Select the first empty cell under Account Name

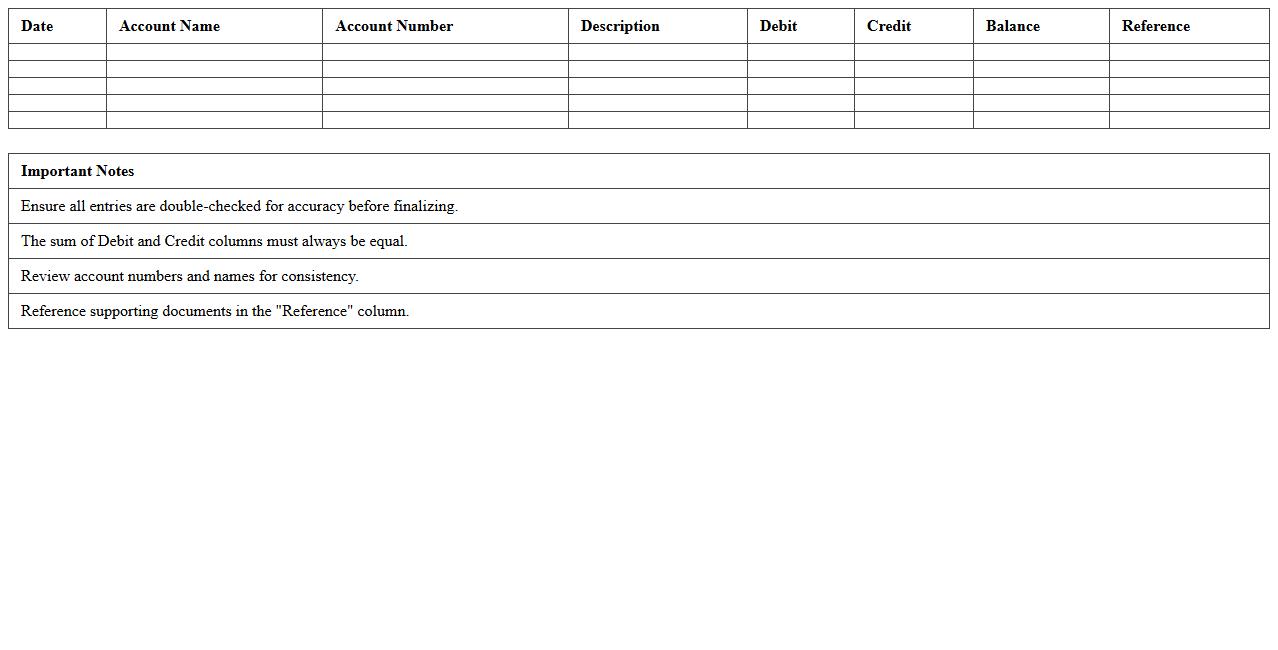(214, 52)
